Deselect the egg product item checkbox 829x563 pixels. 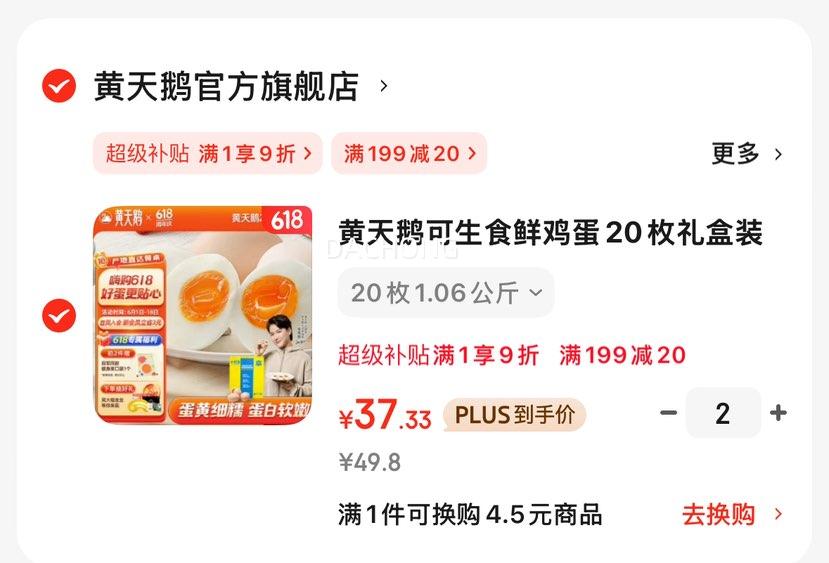click(x=59, y=316)
